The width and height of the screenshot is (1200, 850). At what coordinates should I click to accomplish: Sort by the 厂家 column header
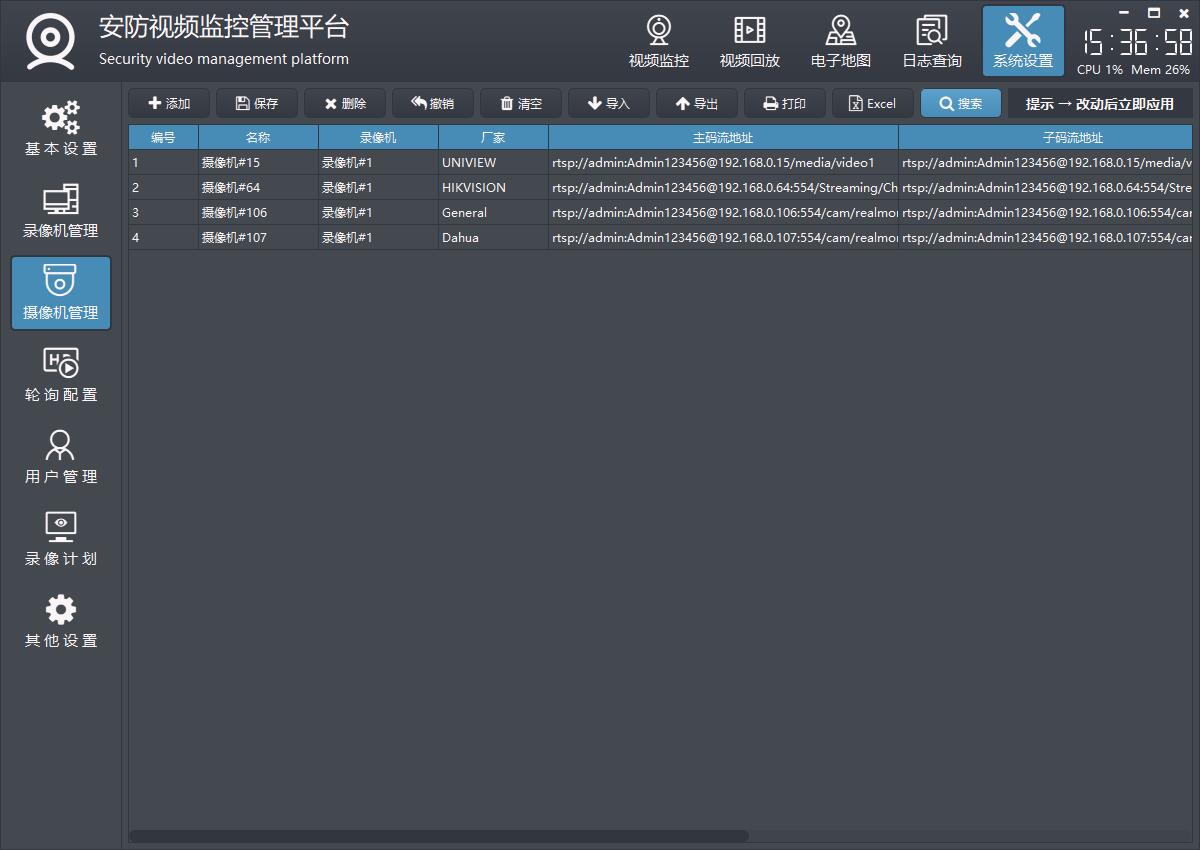(493, 137)
